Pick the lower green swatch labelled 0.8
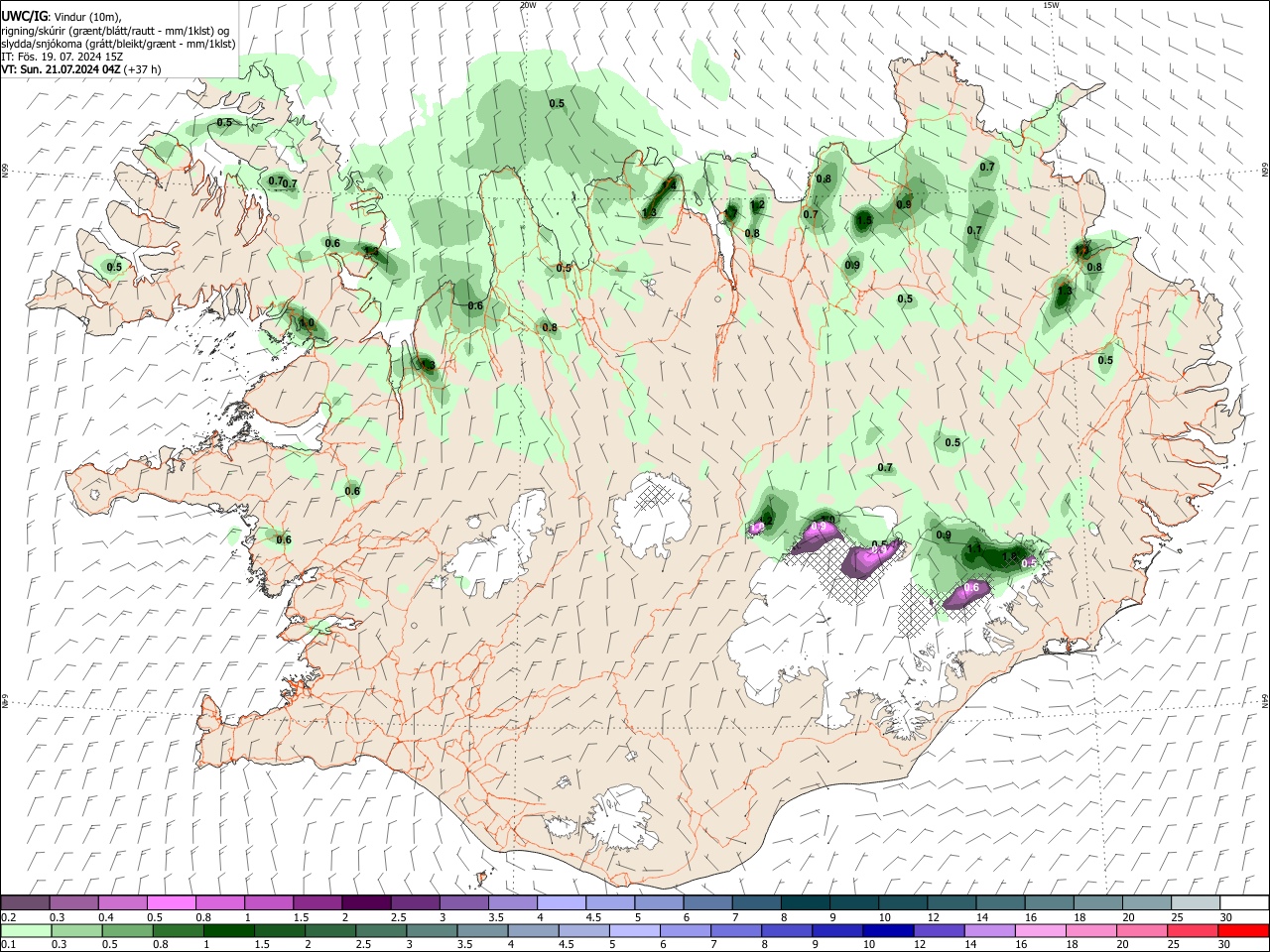 click(178, 931)
